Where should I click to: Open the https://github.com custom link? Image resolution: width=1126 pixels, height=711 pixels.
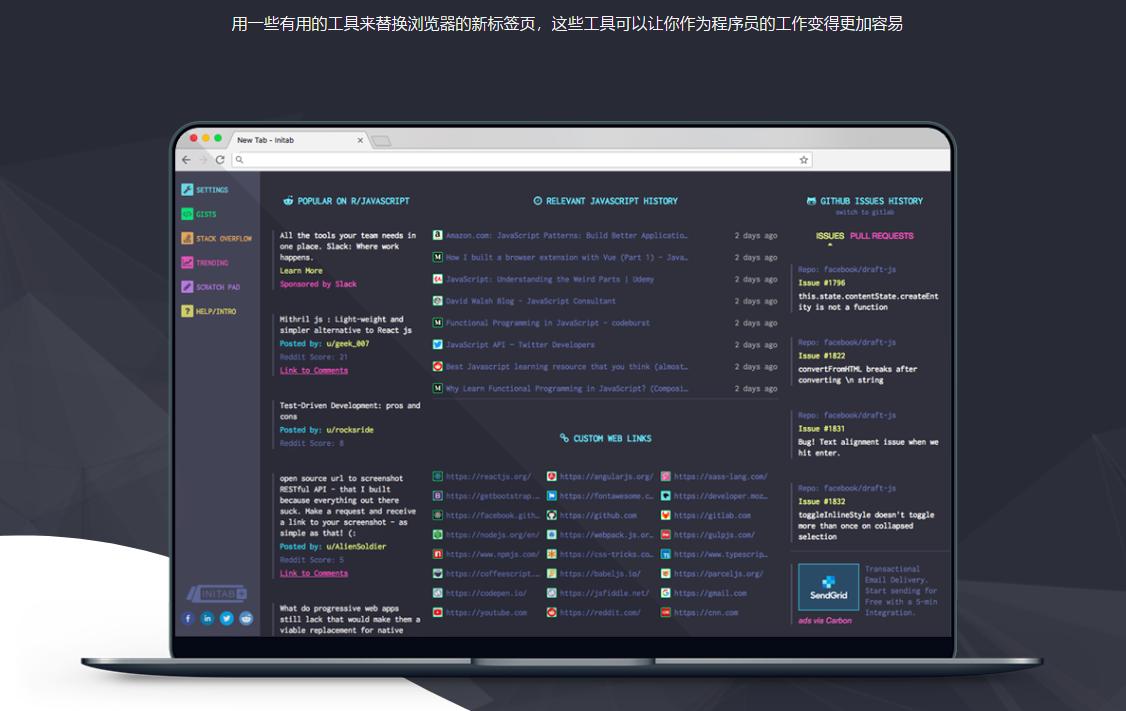tap(598, 516)
